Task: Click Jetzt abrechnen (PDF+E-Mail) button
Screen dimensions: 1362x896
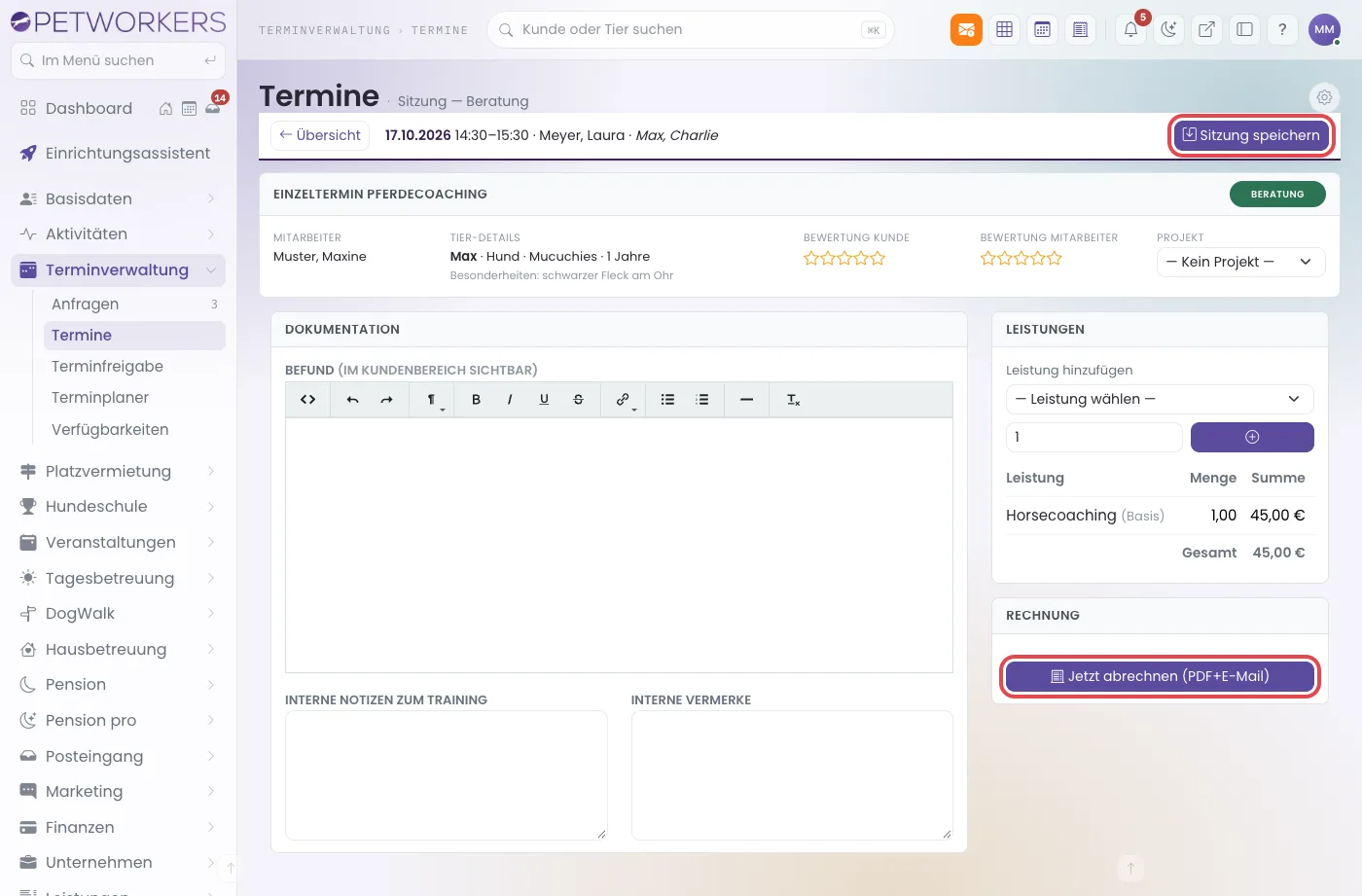Action: coord(1160,676)
